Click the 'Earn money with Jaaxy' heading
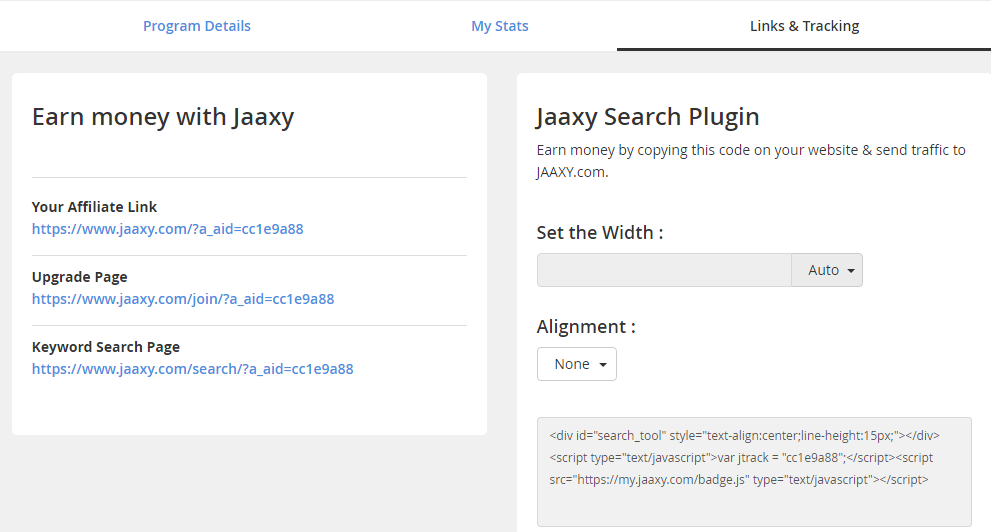 point(163,117)
